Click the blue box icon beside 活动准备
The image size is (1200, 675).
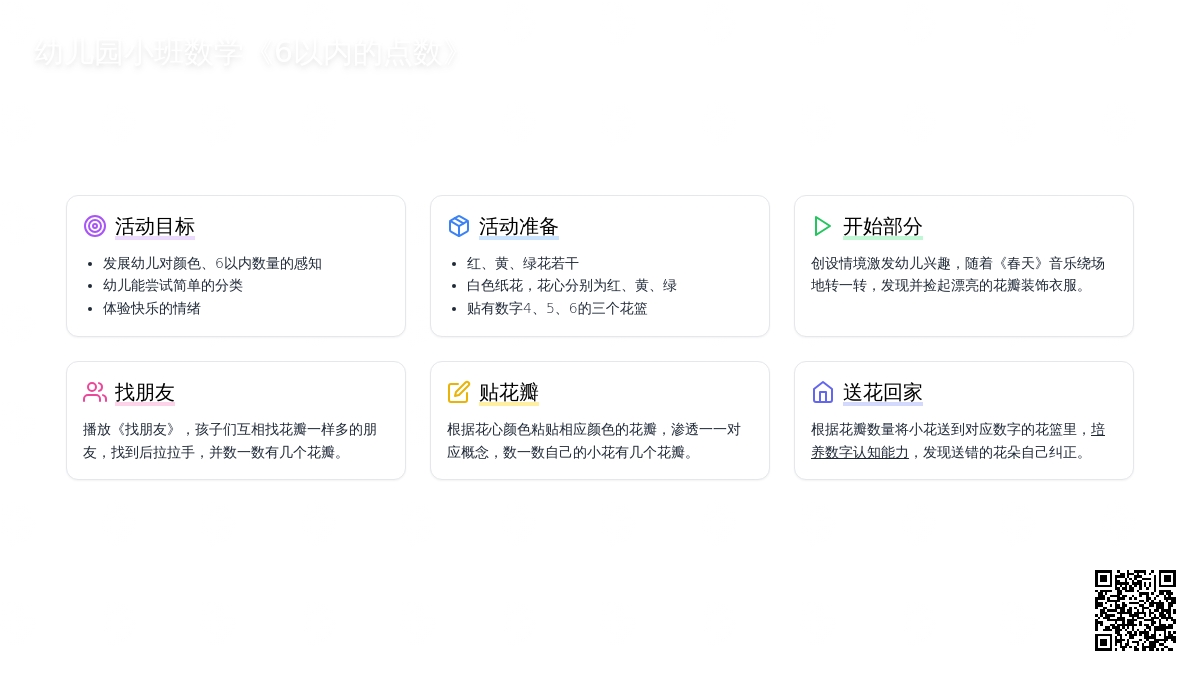tap(459, 226)
